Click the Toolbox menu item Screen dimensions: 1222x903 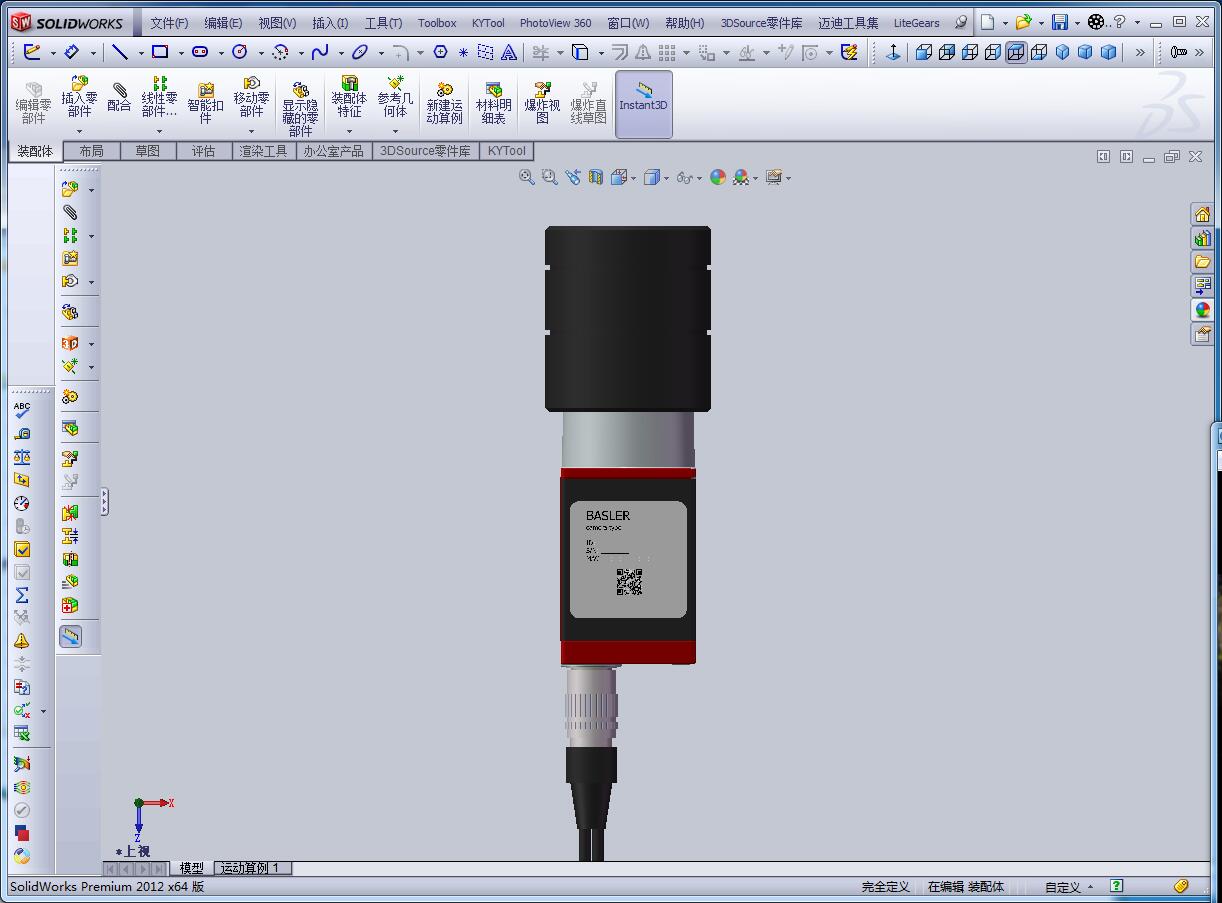tap(437, 23)
